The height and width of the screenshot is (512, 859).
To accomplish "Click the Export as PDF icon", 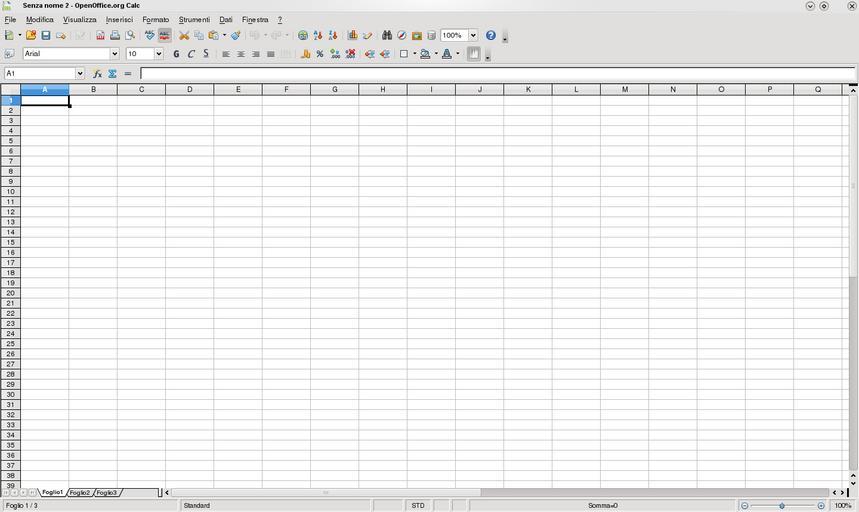I will pos(100,36).
